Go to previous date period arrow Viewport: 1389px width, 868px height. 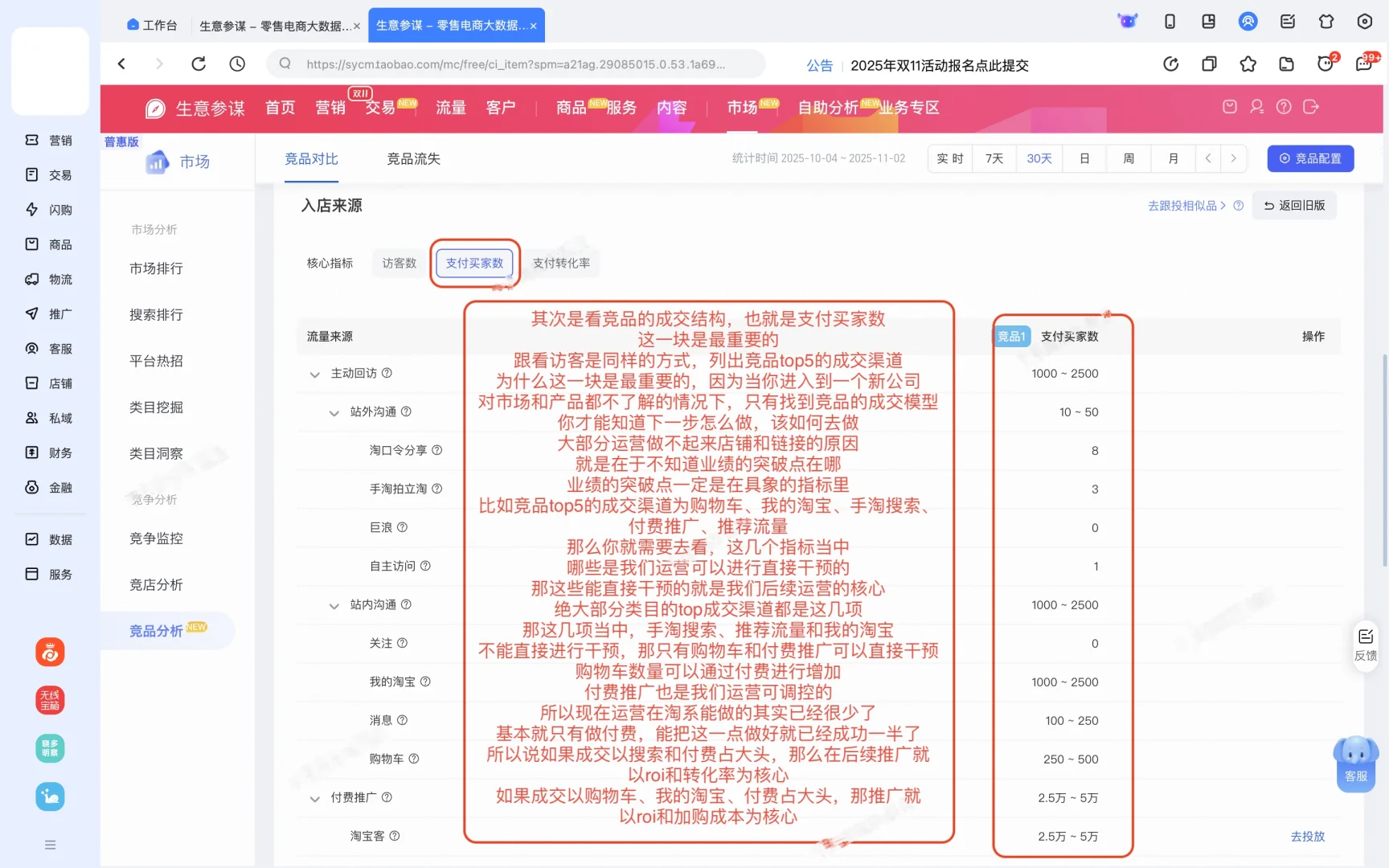pos(1208,159)
